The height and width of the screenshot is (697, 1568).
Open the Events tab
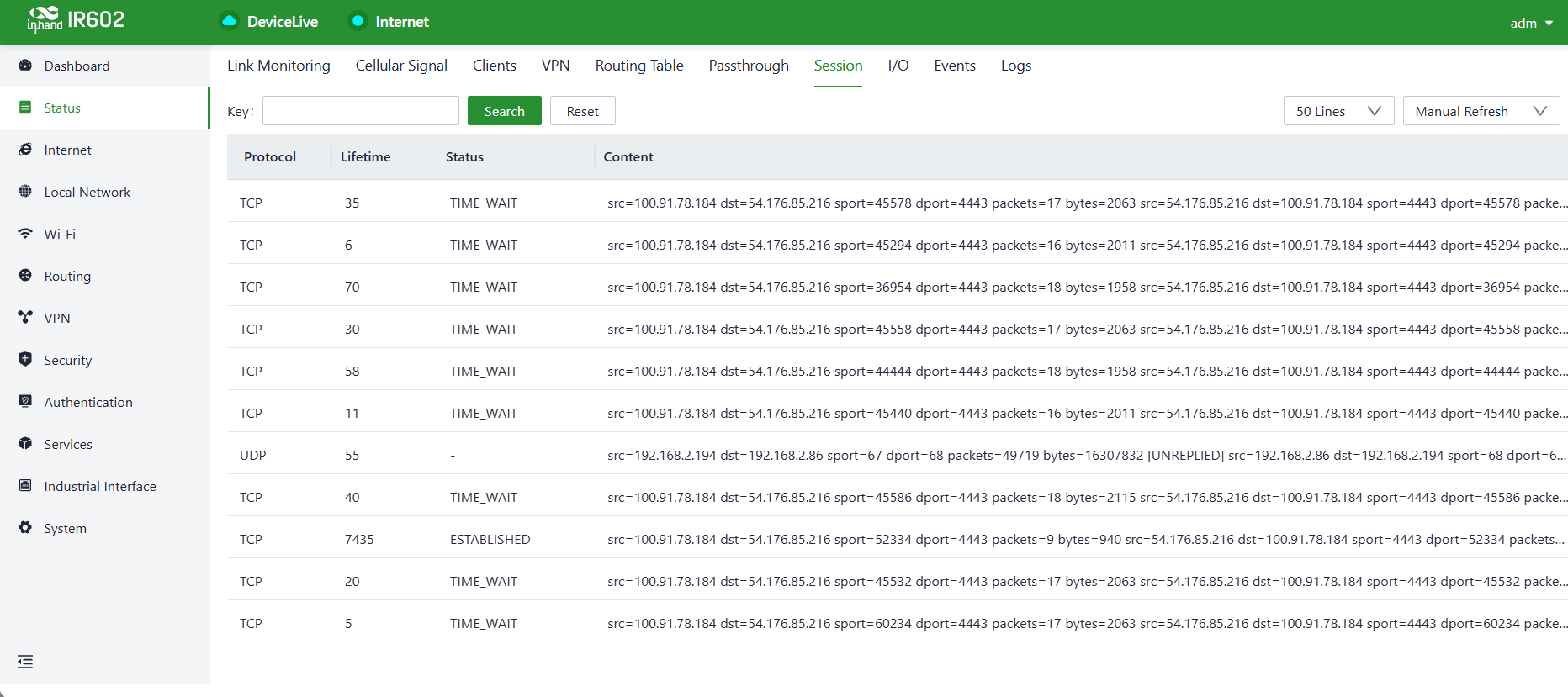pos(955,66)
